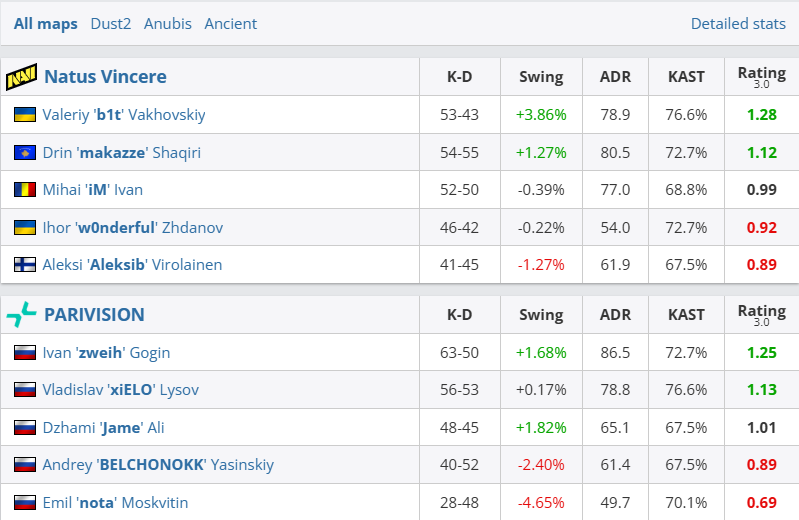Viewport: 799px width, 520px height.
Task: Open PARIVISION team page link
Action: tap(94, 315)
